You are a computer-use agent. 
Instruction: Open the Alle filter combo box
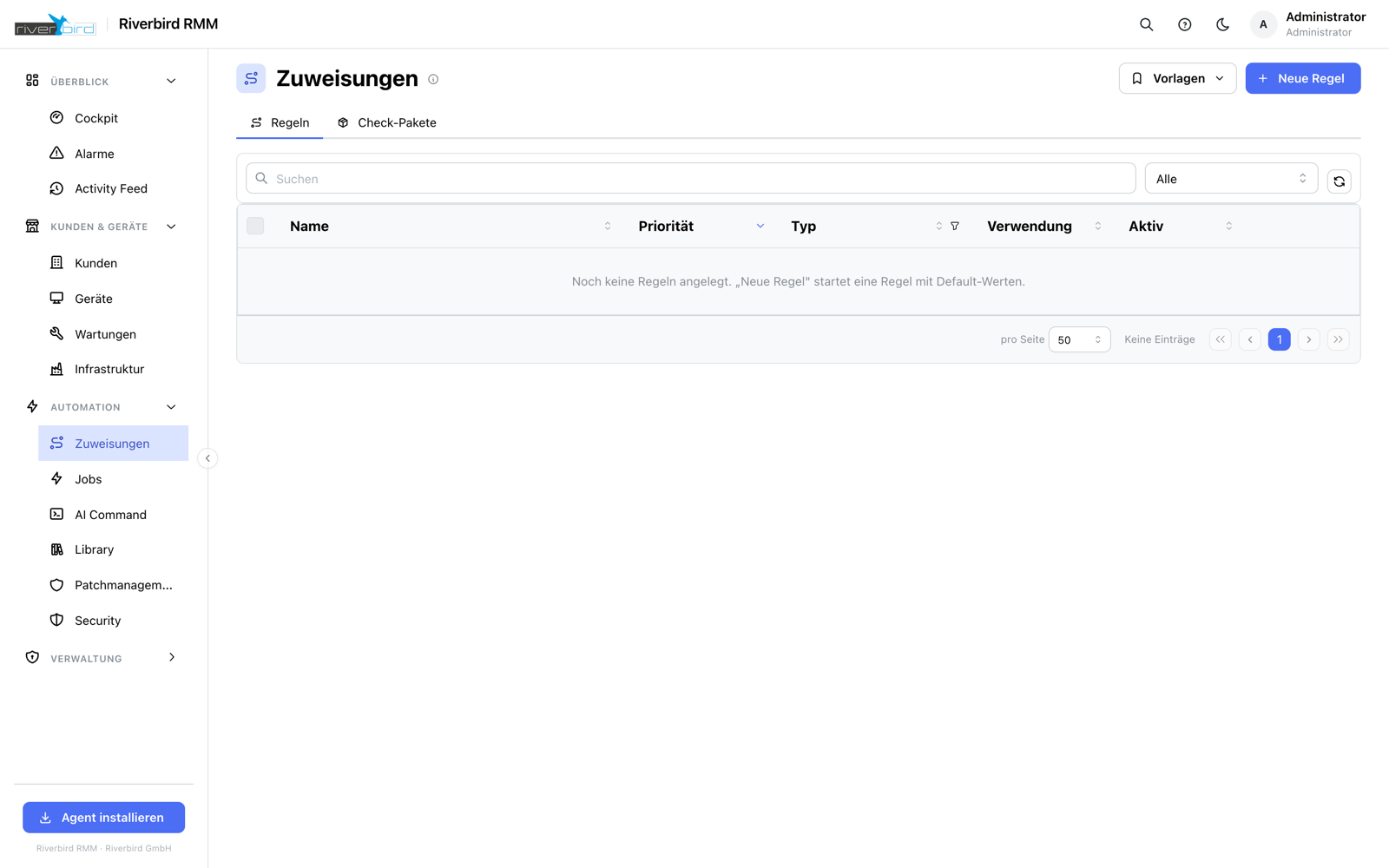coord(1231,179)
